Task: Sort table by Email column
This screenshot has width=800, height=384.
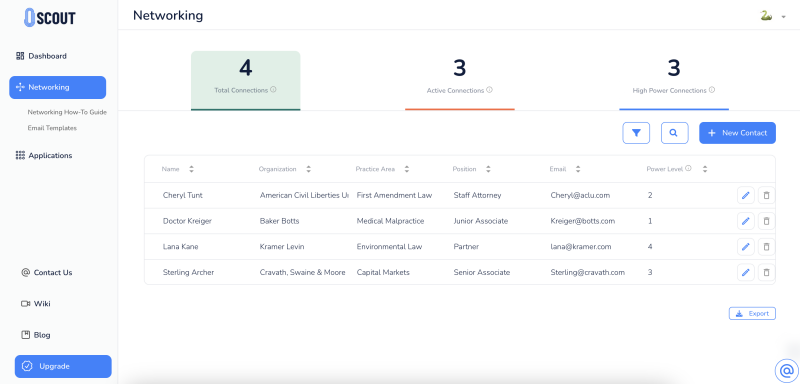Action: coord(578,169)
